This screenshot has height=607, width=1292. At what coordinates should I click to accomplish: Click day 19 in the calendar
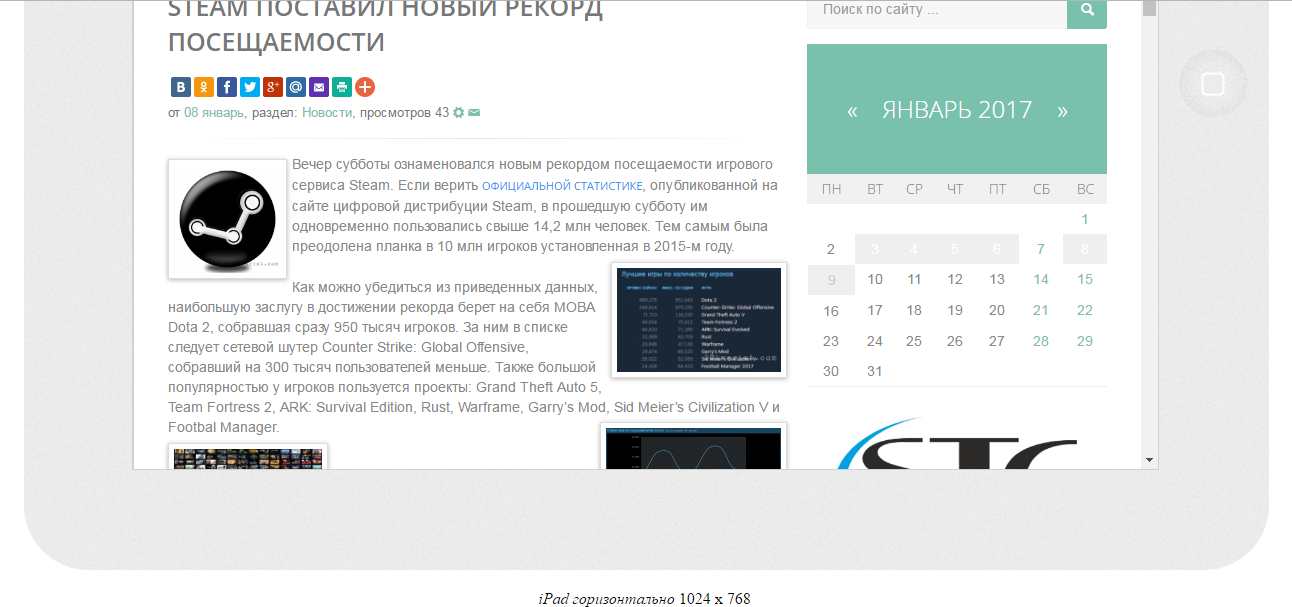955,310
